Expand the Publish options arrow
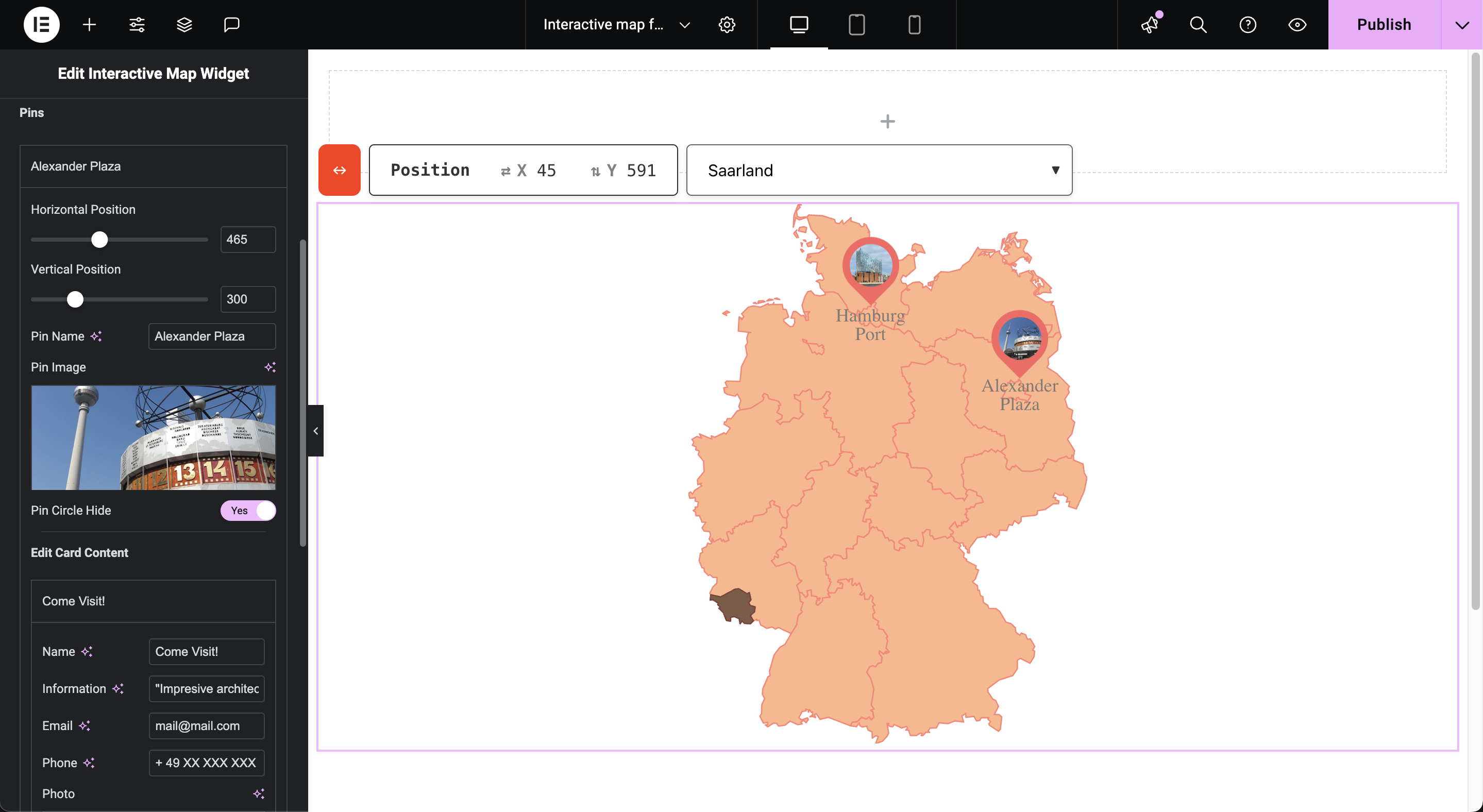Screen dimensions: 1483x812 pyautogui.click(x=1462, y=25)
